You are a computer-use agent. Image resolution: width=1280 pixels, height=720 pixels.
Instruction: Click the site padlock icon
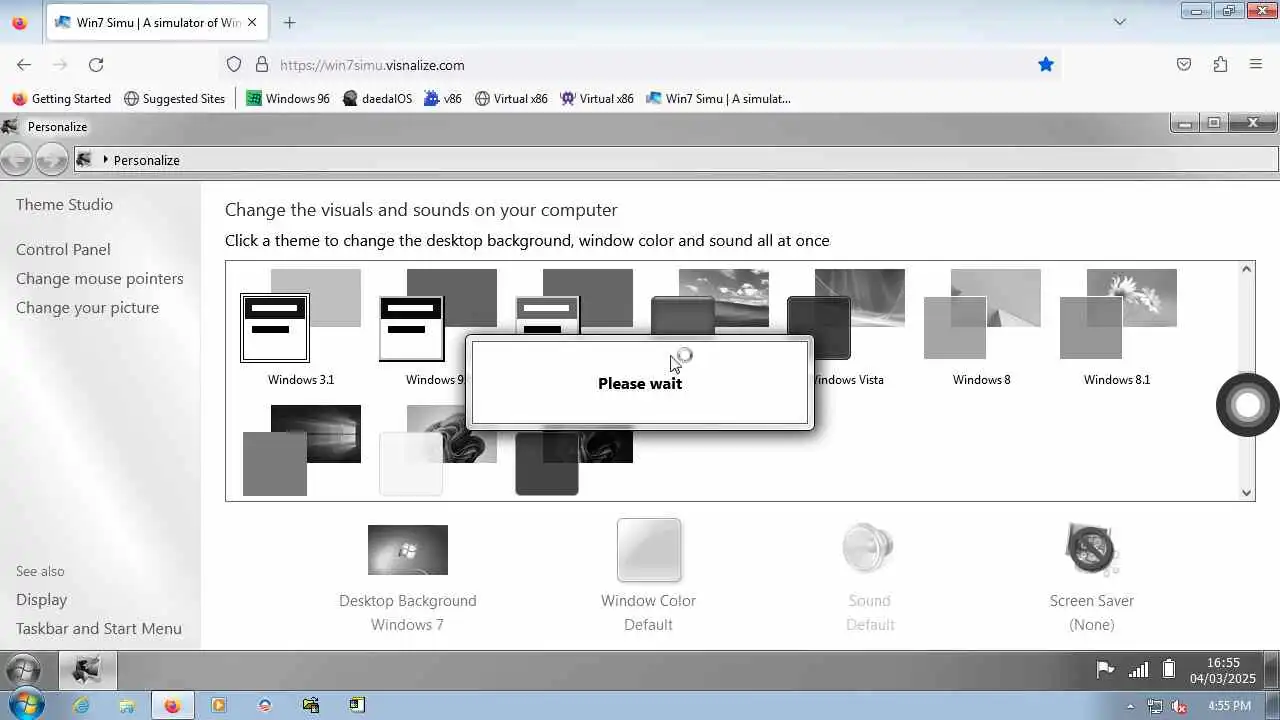coord(262,65)
